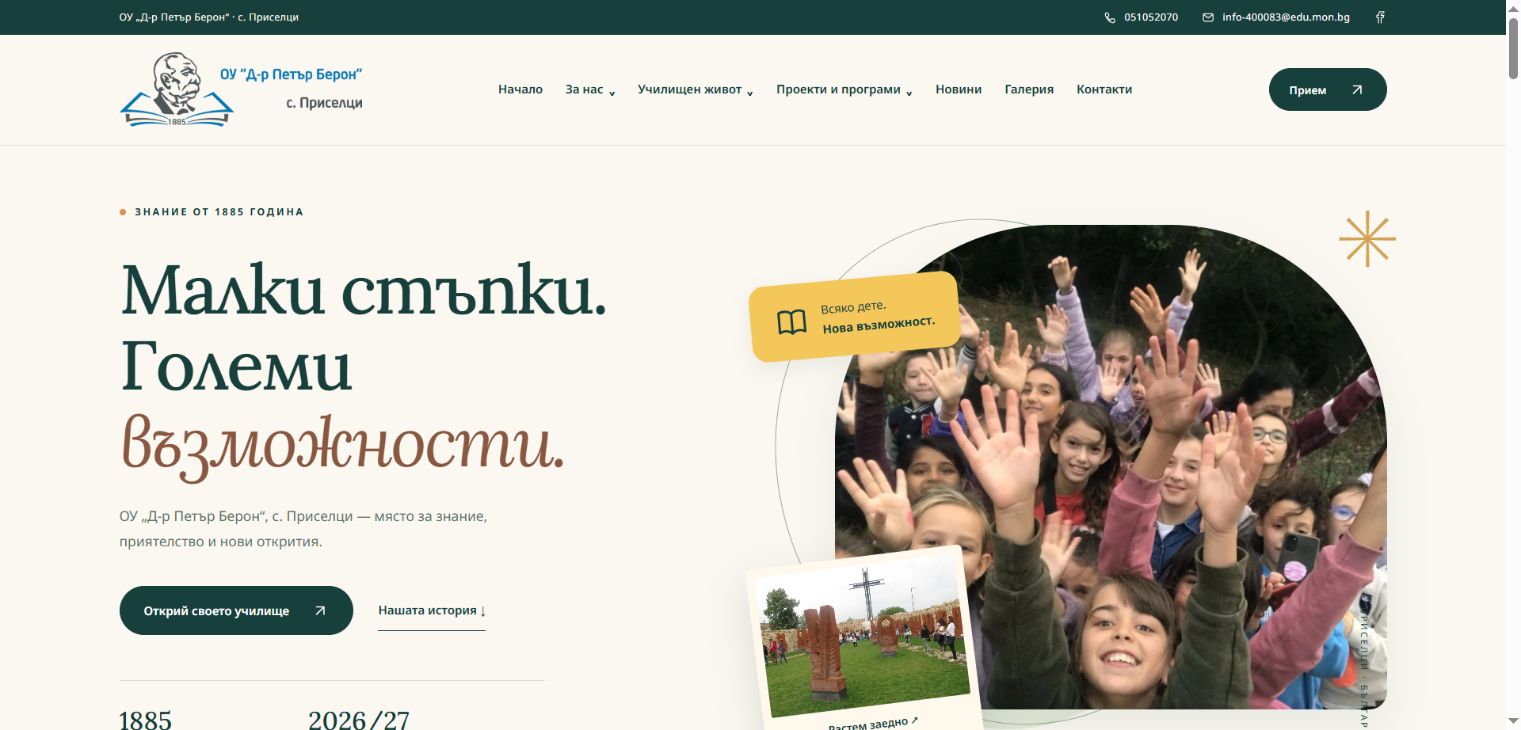
Task: Follow the Нашата история link
Action: pyautogui.click(x=432, y=611)
